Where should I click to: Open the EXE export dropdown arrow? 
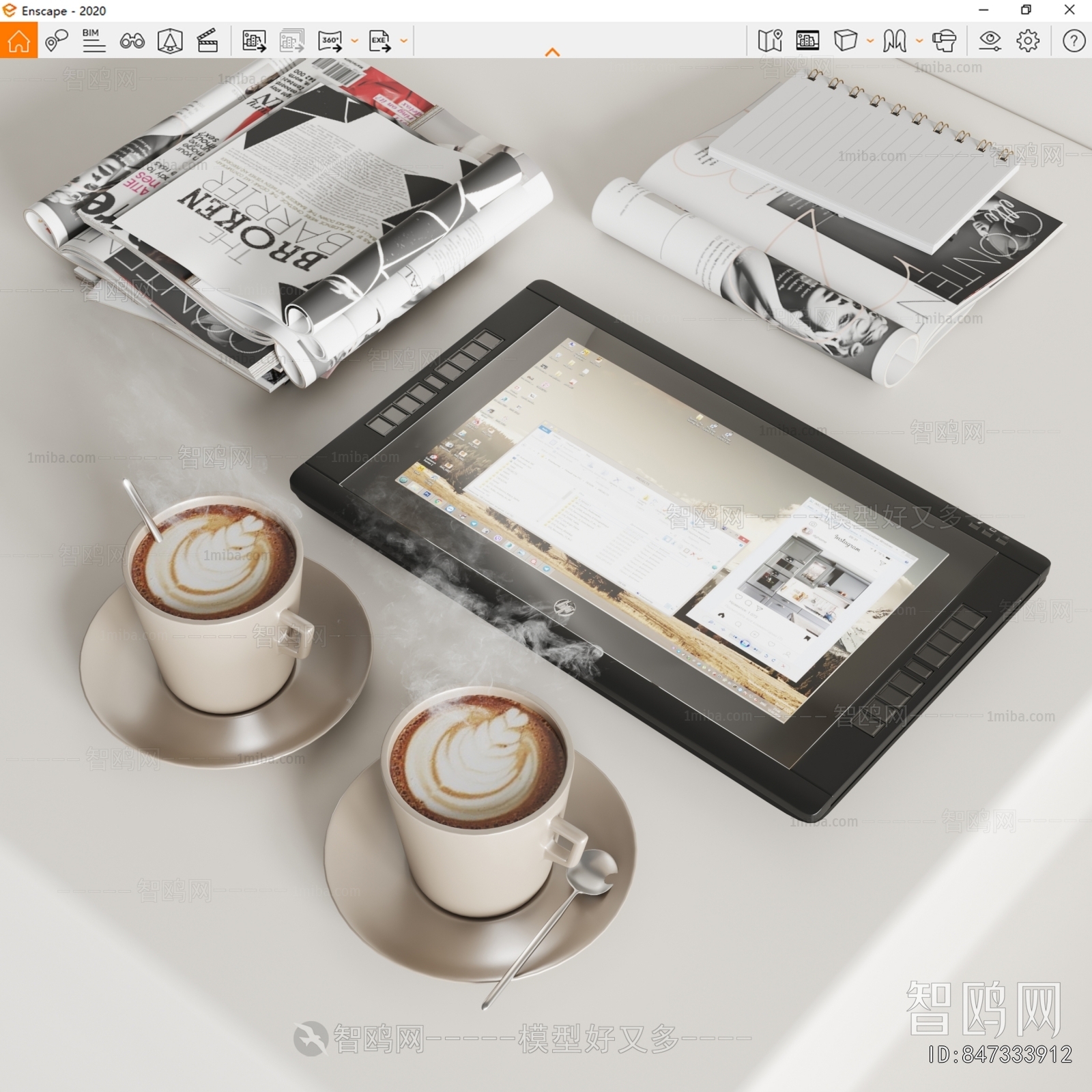click(x=403, y=41)
